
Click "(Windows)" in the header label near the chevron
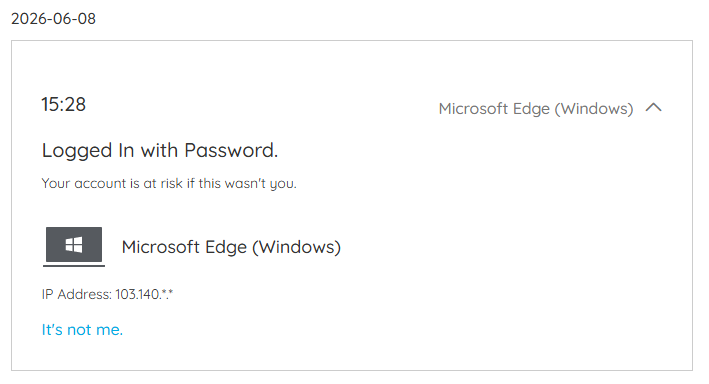tap(594, 109)
